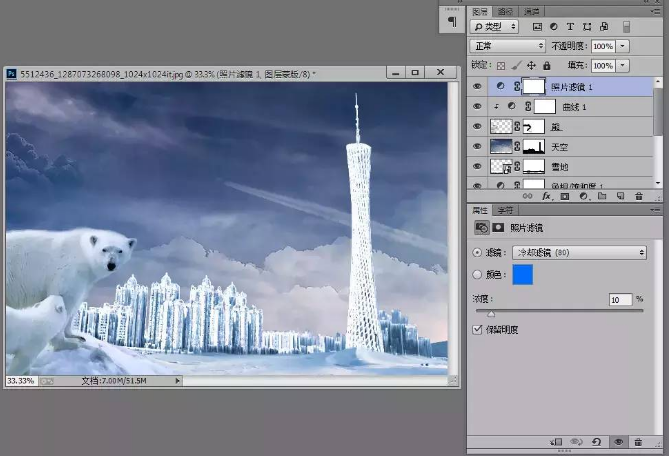
Task: Open the 冷却滤镜 (80) filter dropdown
Action: pos(579,253)
